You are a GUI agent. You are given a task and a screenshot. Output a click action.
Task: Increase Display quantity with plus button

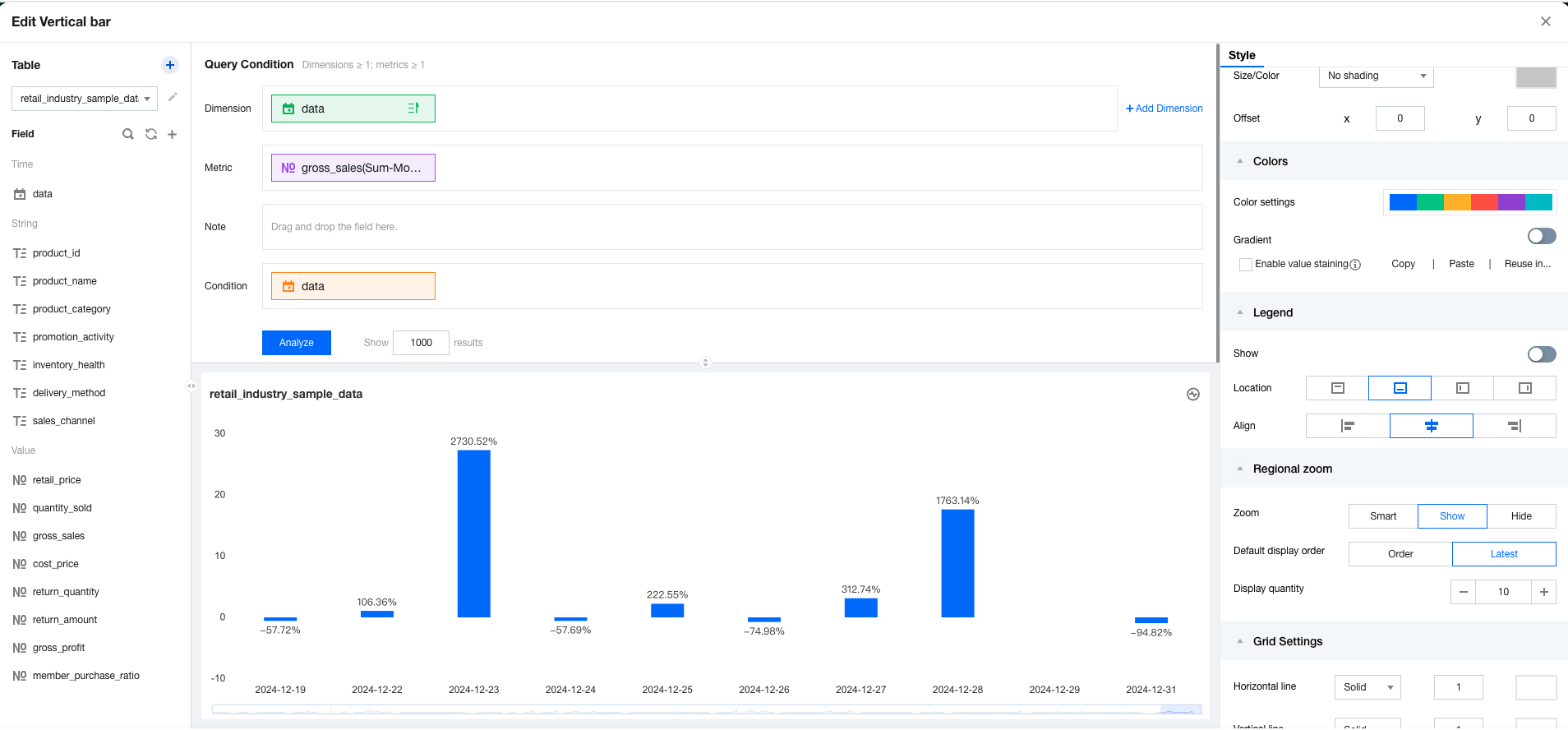point(1543,592)
